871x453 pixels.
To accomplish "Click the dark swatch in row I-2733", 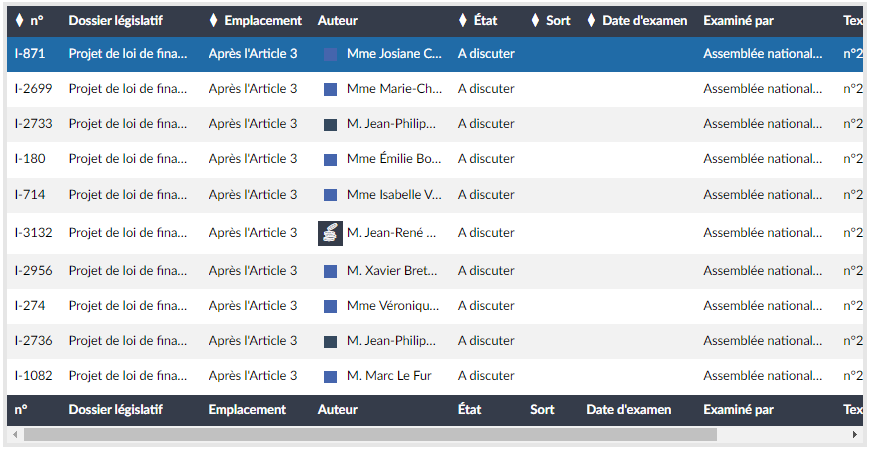I will 330,125.
